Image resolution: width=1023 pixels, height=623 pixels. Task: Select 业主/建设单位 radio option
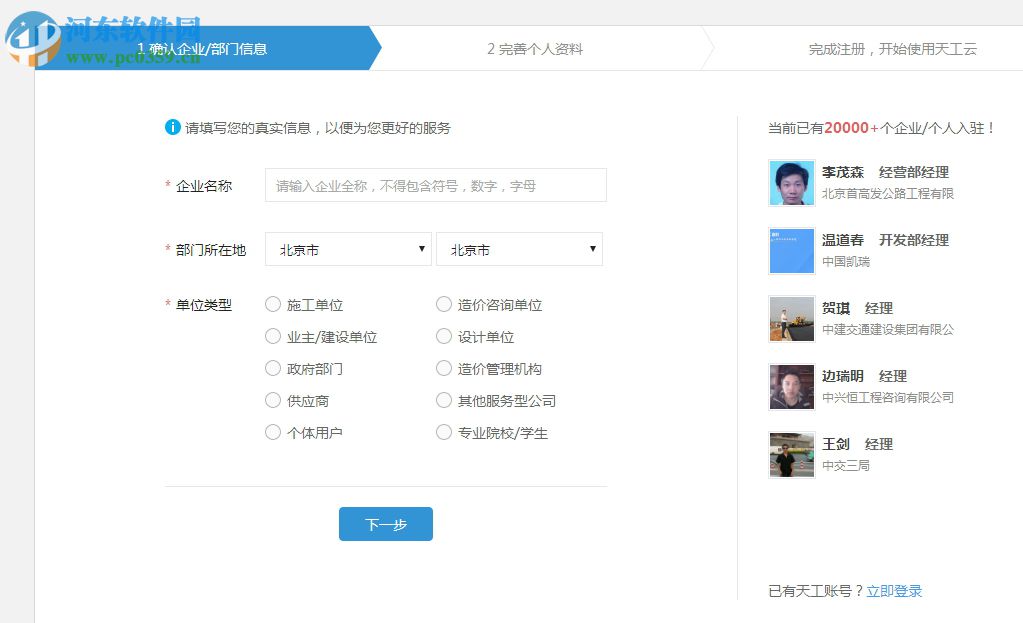click(x=272, y=336)
